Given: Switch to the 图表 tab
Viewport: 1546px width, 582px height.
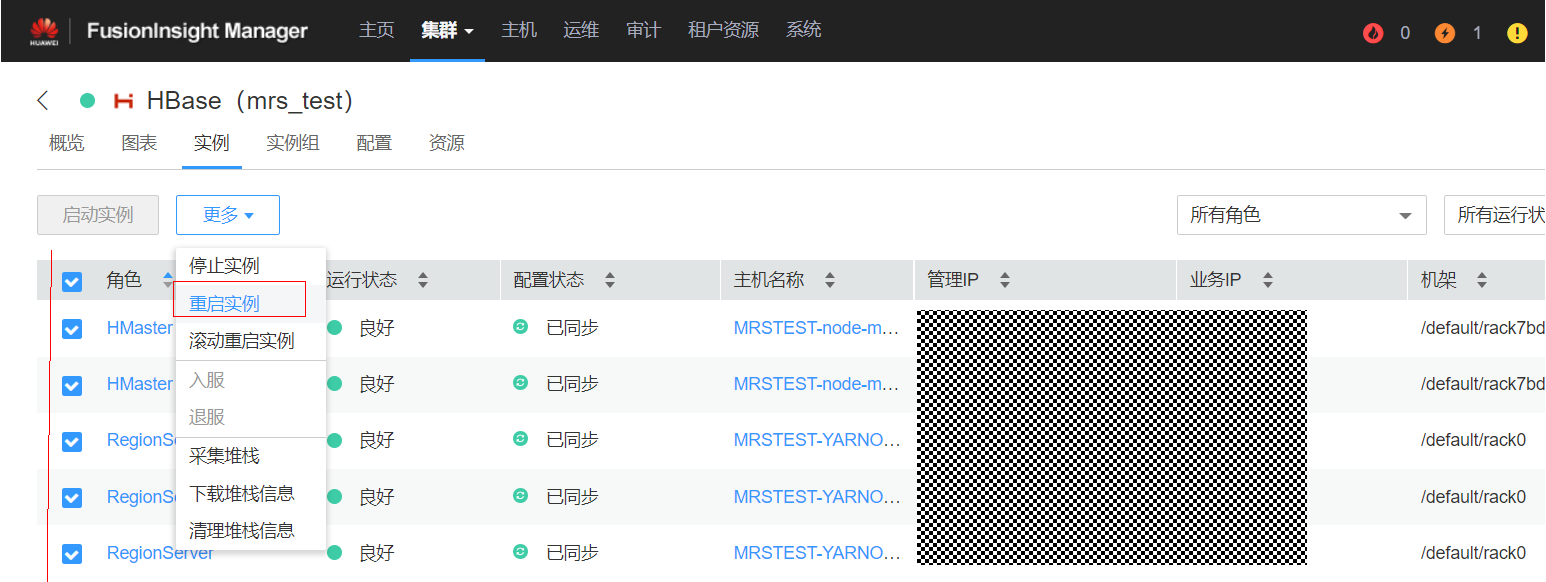Looking at the screenshot, I should pos(139,143).
